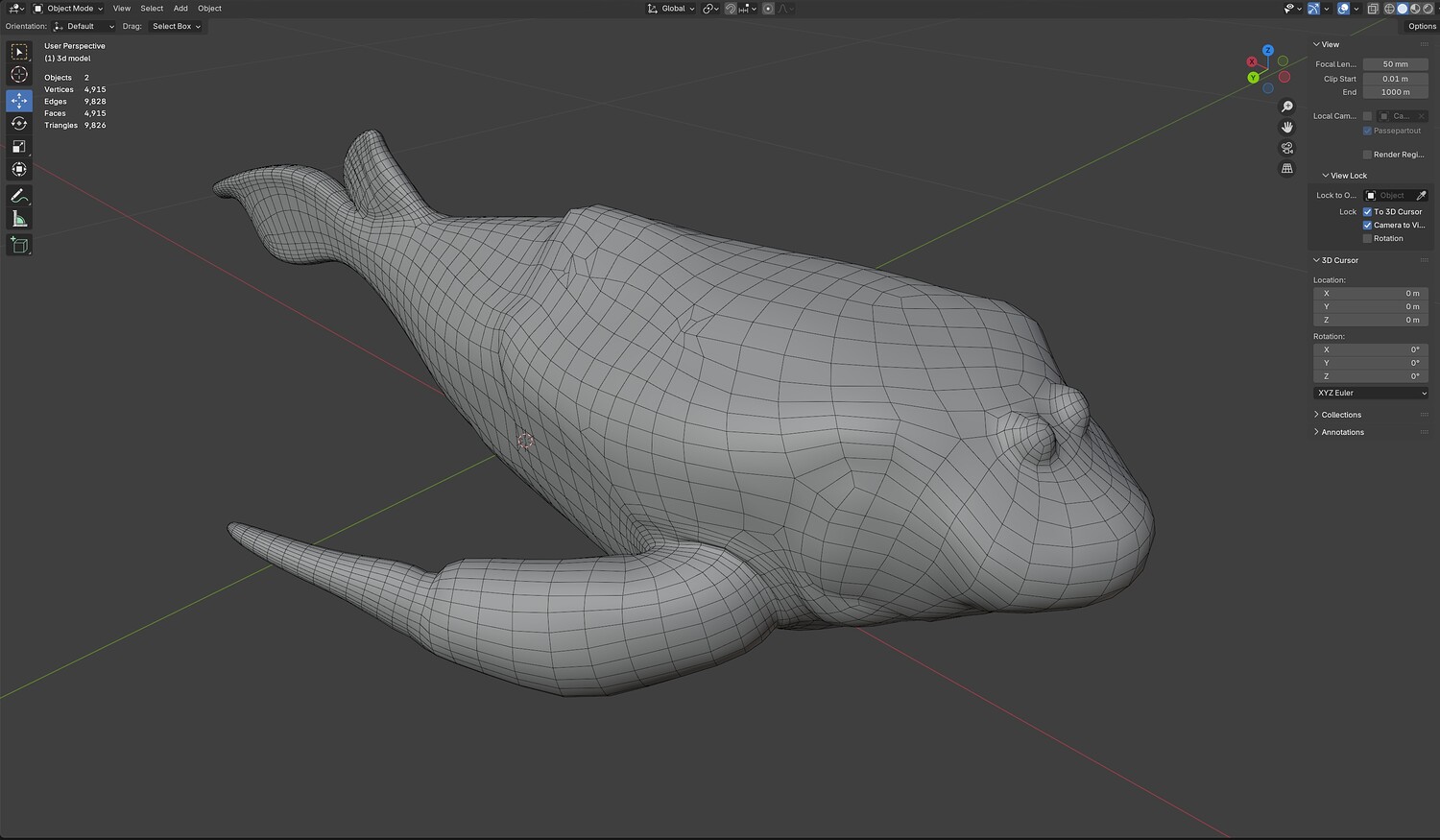
Task: Pick the Measure tool
Action: point(19,219)
